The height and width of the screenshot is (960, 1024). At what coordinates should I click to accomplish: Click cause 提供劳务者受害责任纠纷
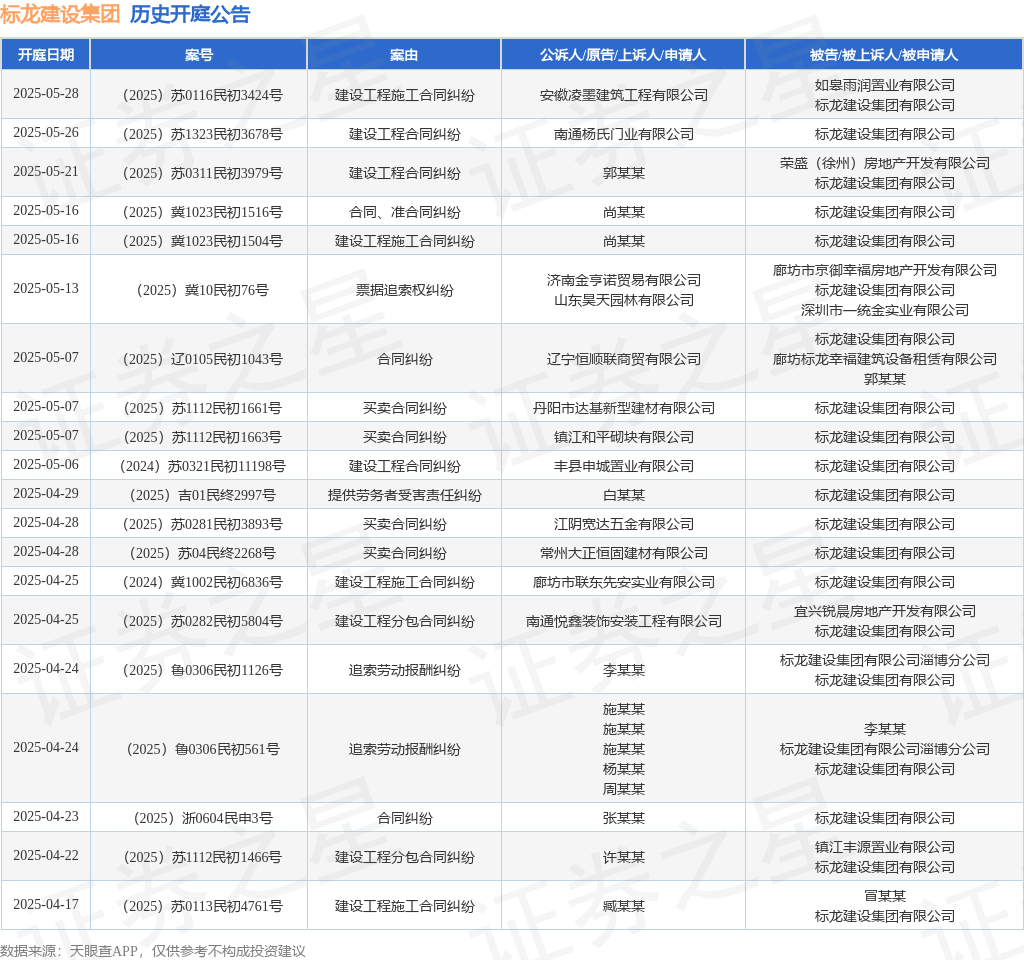pyautogui.click(x=404, y=496)
